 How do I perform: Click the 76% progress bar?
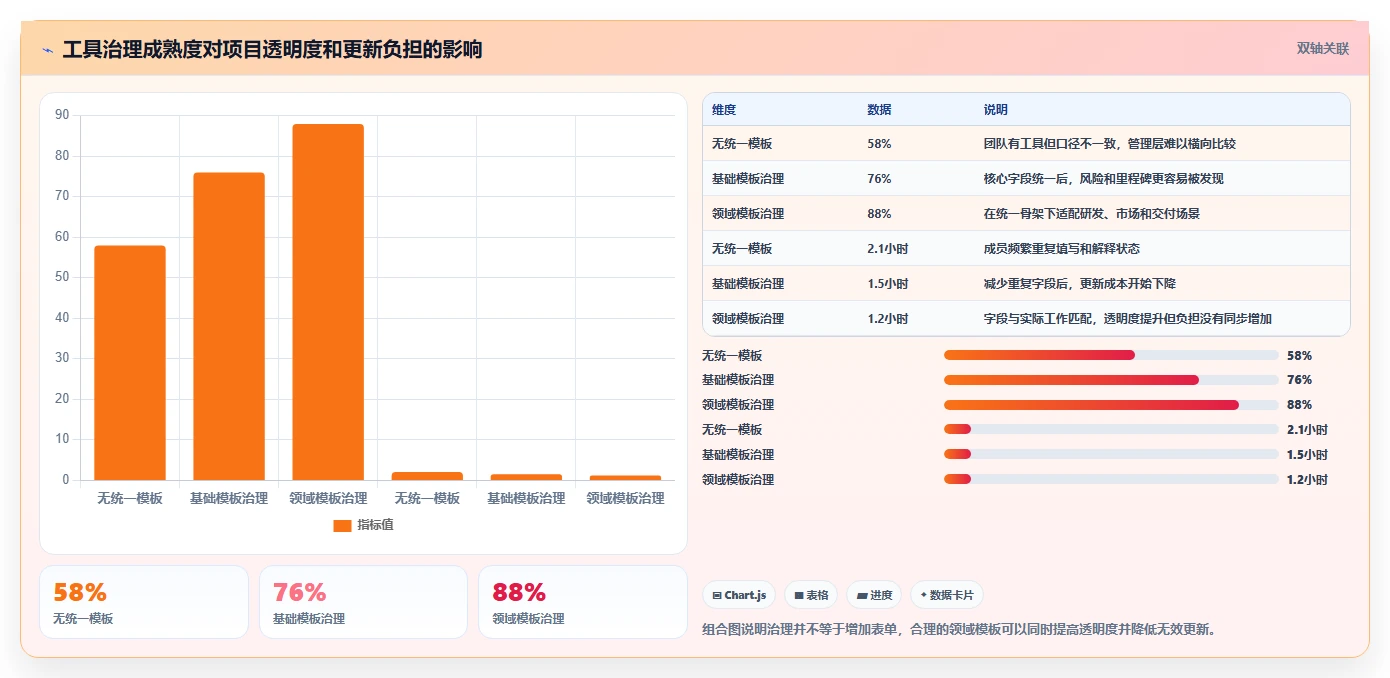tap(1111, 380)
